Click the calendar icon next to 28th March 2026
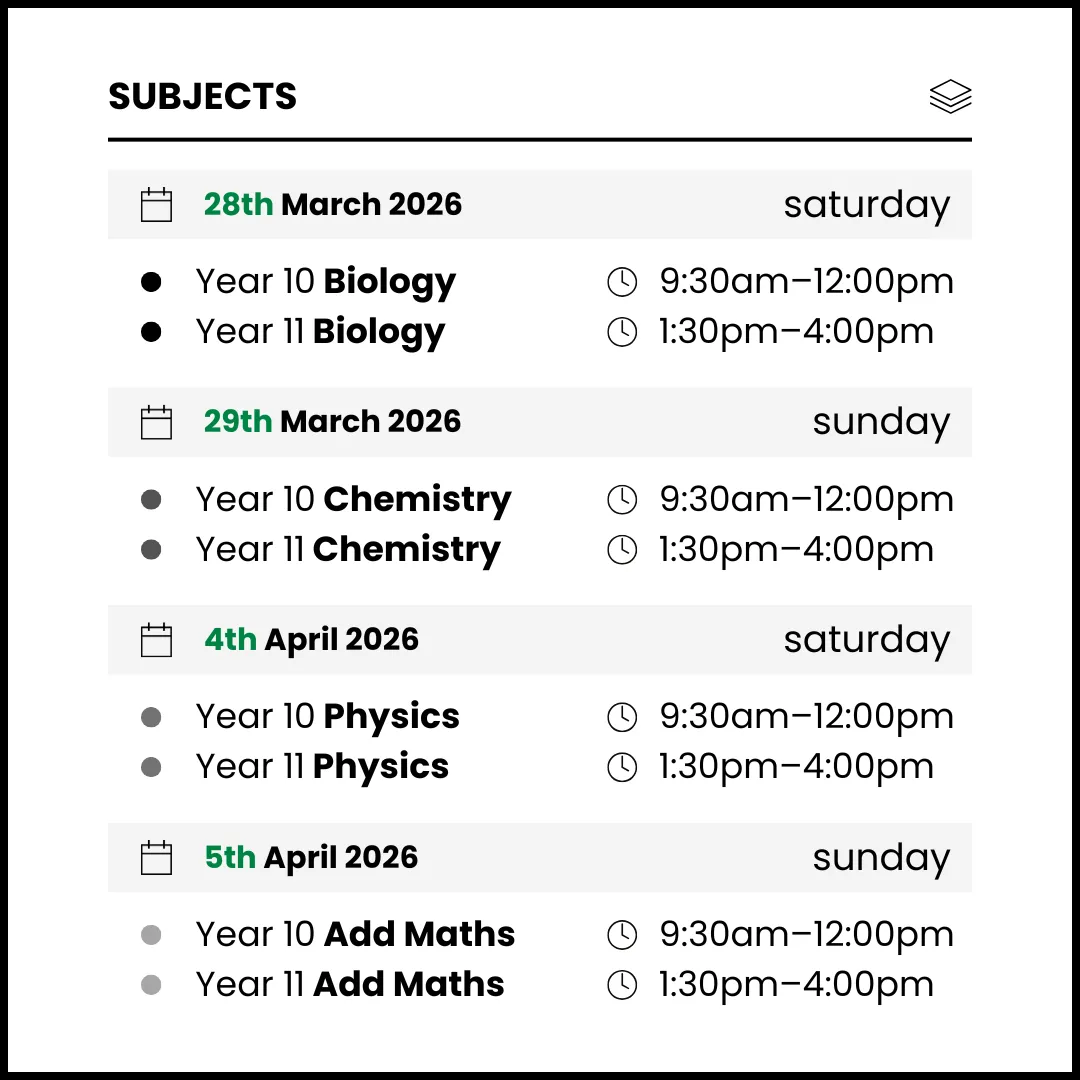 click(157, 205)
